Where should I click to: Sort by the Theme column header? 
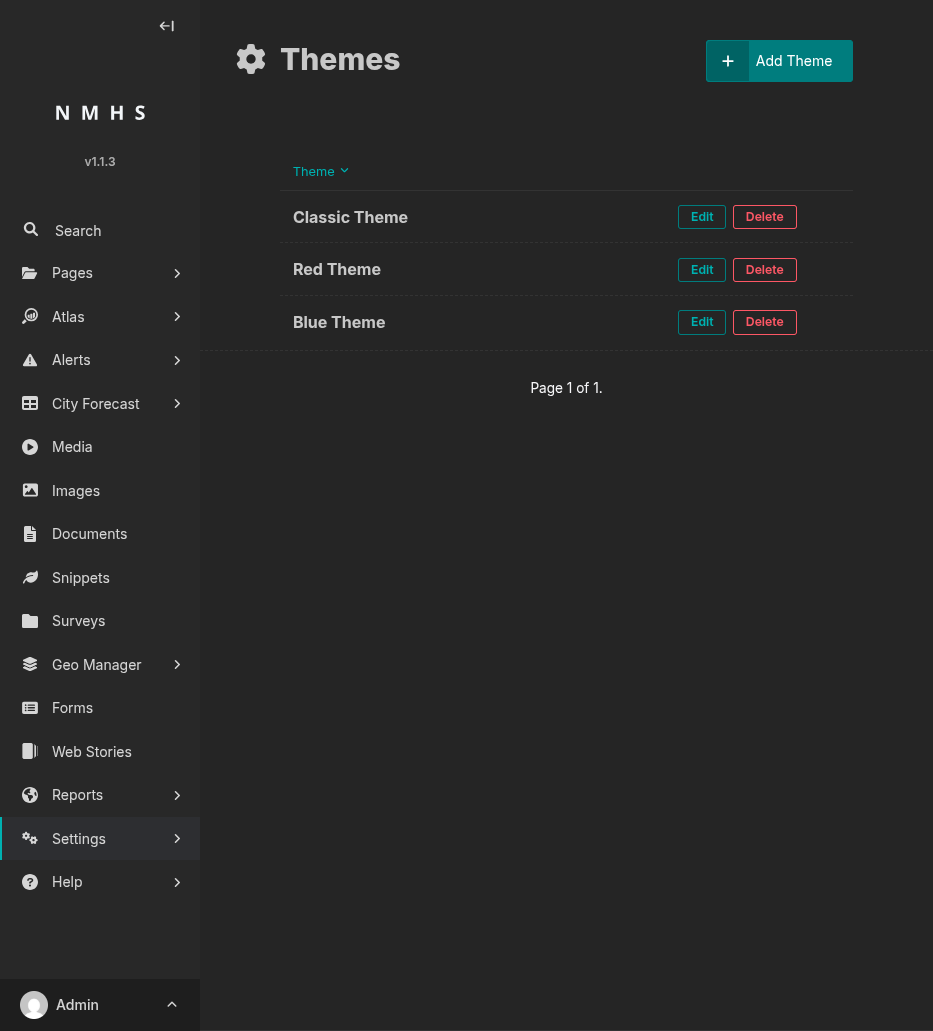(x=320, y=172)
